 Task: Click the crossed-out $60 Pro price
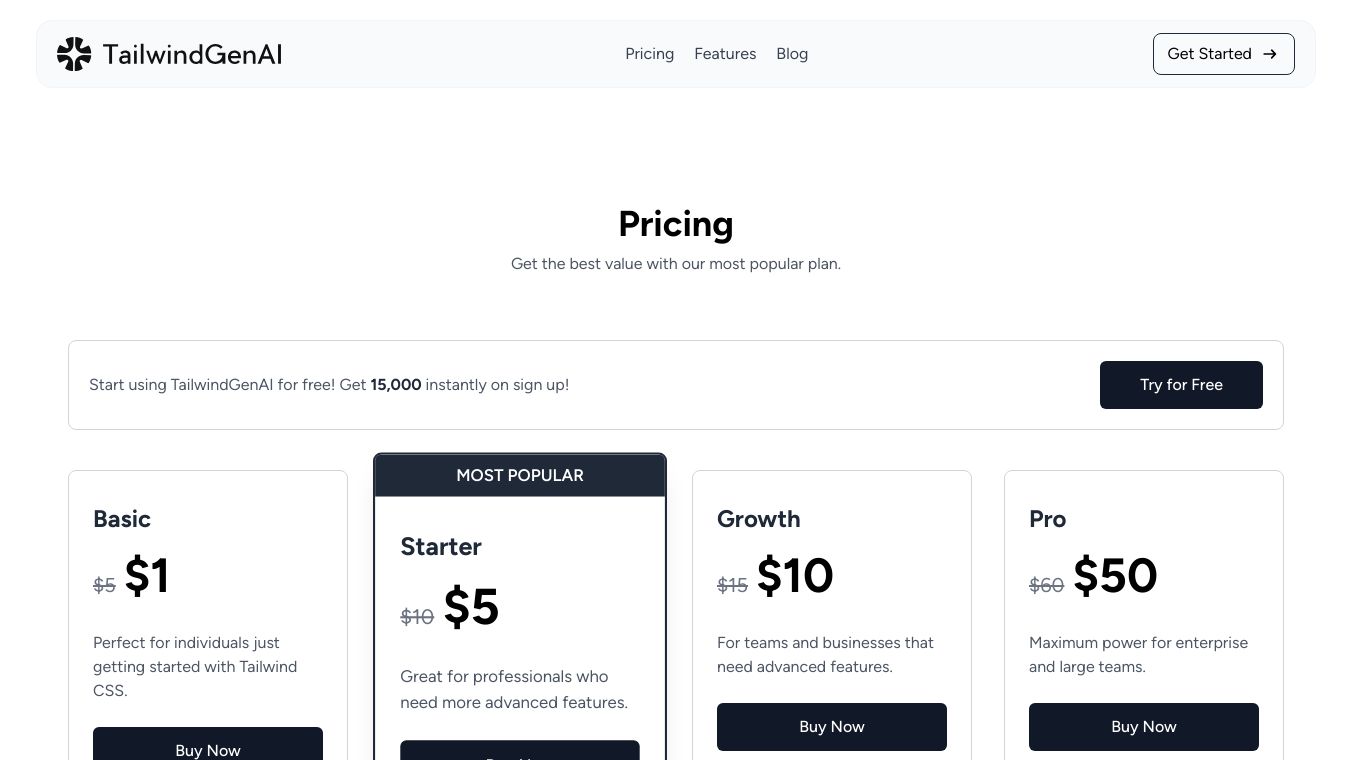tap(1046, 585)
